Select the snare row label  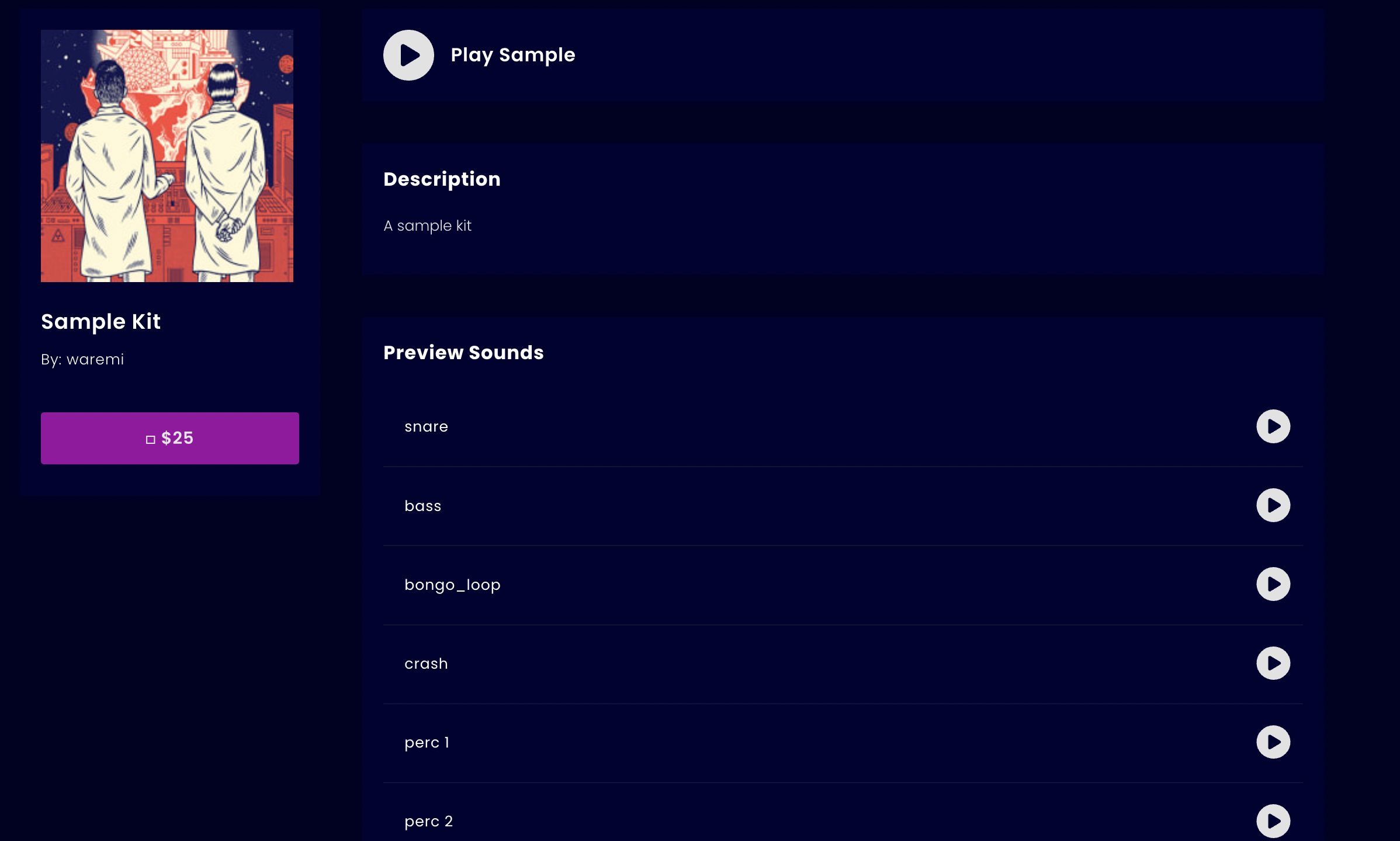click(x=426, y=427)
